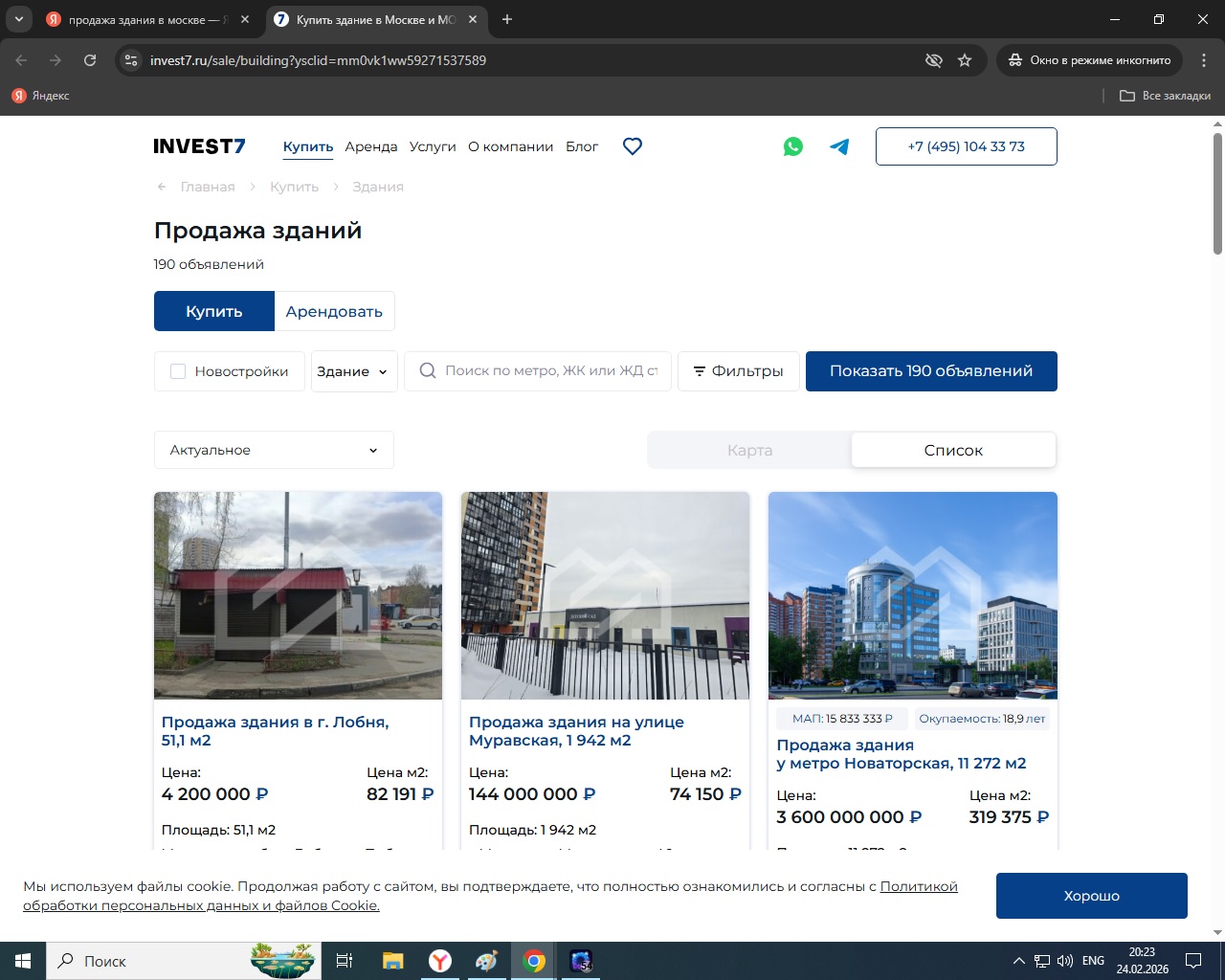Open the notification center icon

click(1193, 961)
